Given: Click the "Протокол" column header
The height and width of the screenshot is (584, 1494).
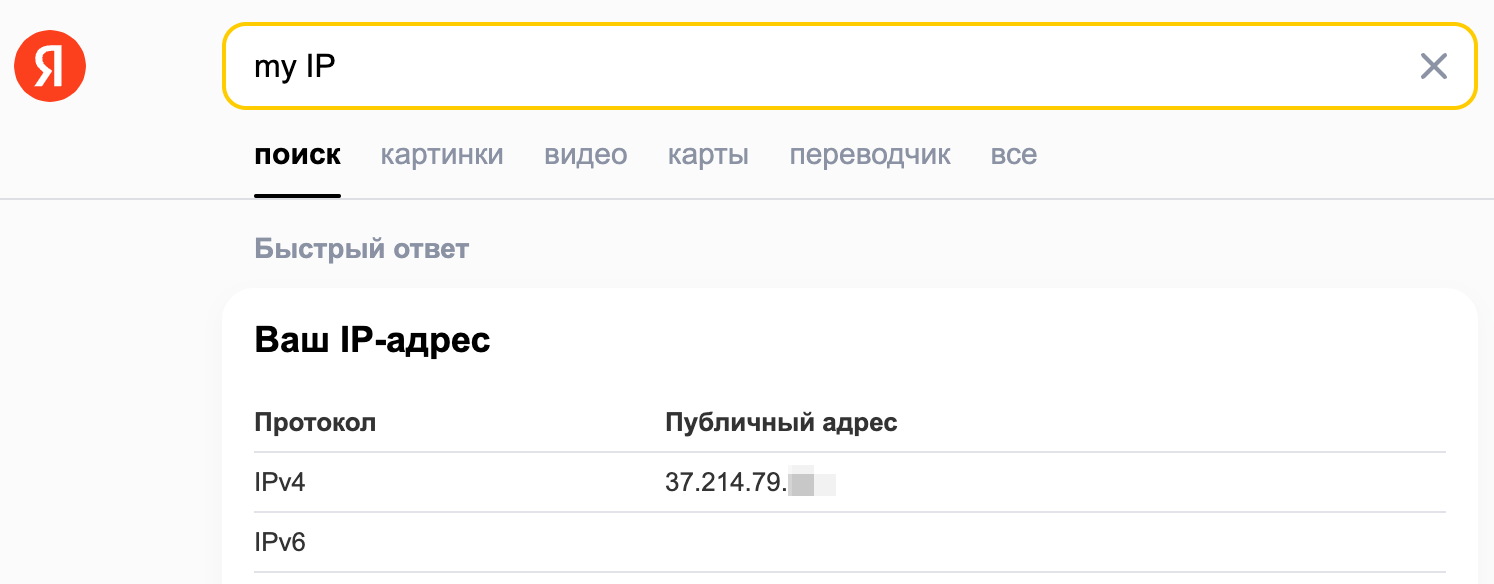Looking at the screenshot, I should pyautogui.click(x=316, y=422).
